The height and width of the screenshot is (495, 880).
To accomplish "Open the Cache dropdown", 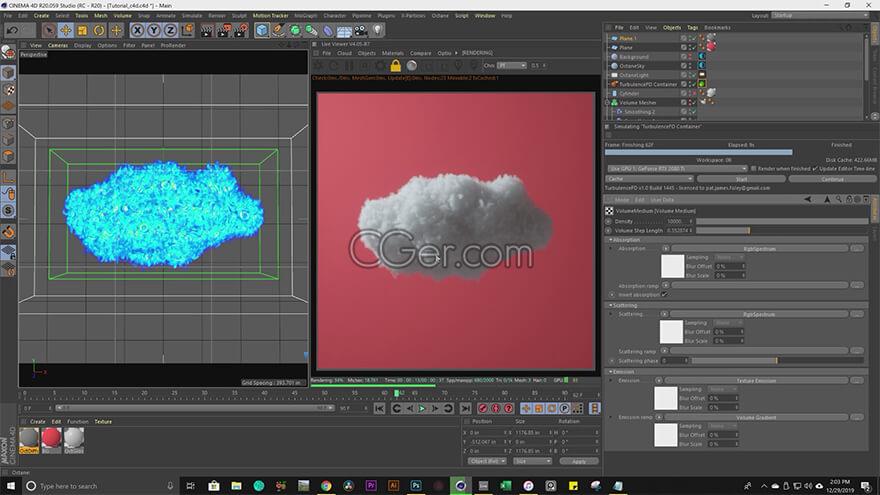I will pyautogui.click(x=649, y=179).
